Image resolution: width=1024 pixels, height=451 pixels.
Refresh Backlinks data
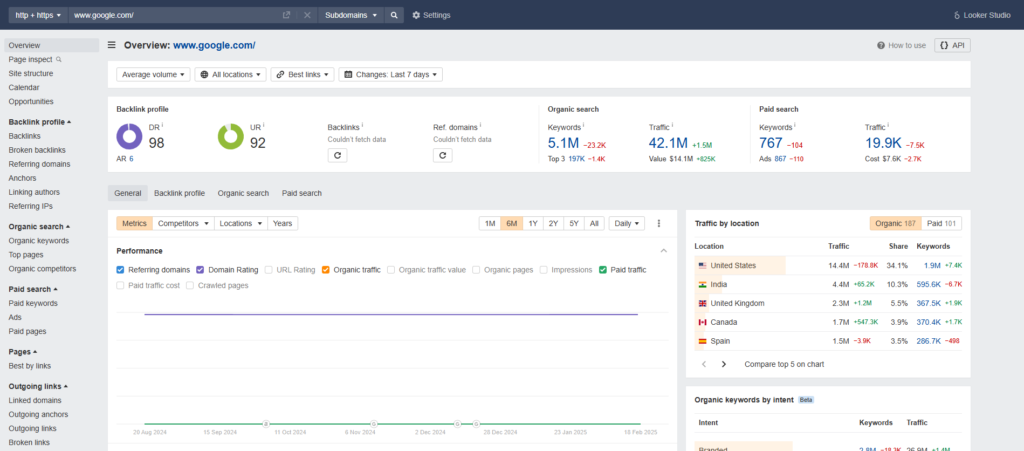[x=337, y=155]
